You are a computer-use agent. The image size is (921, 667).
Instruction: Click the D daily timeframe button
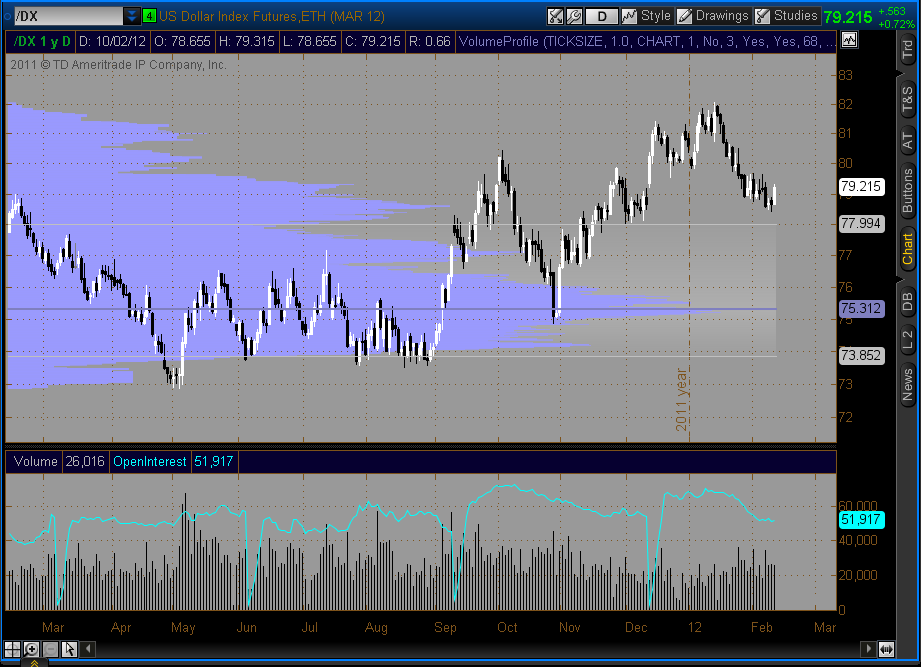[x=601, y=16]
